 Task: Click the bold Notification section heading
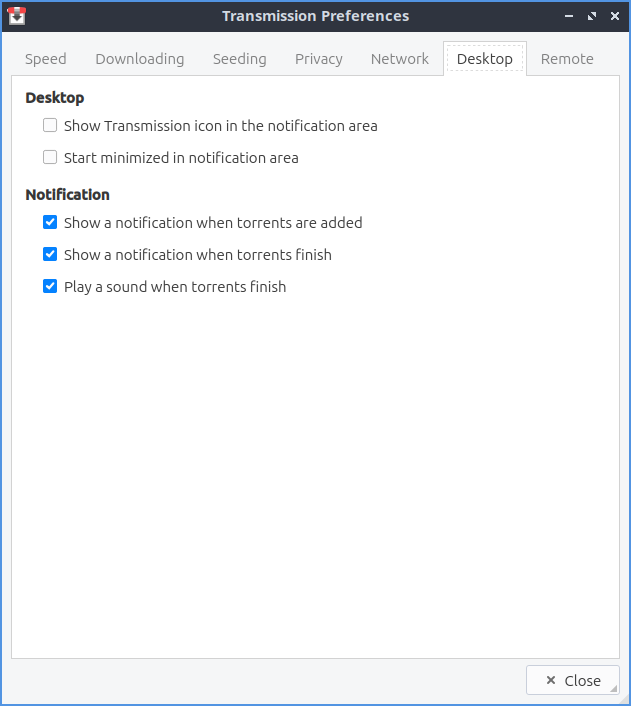pos(67,195)
